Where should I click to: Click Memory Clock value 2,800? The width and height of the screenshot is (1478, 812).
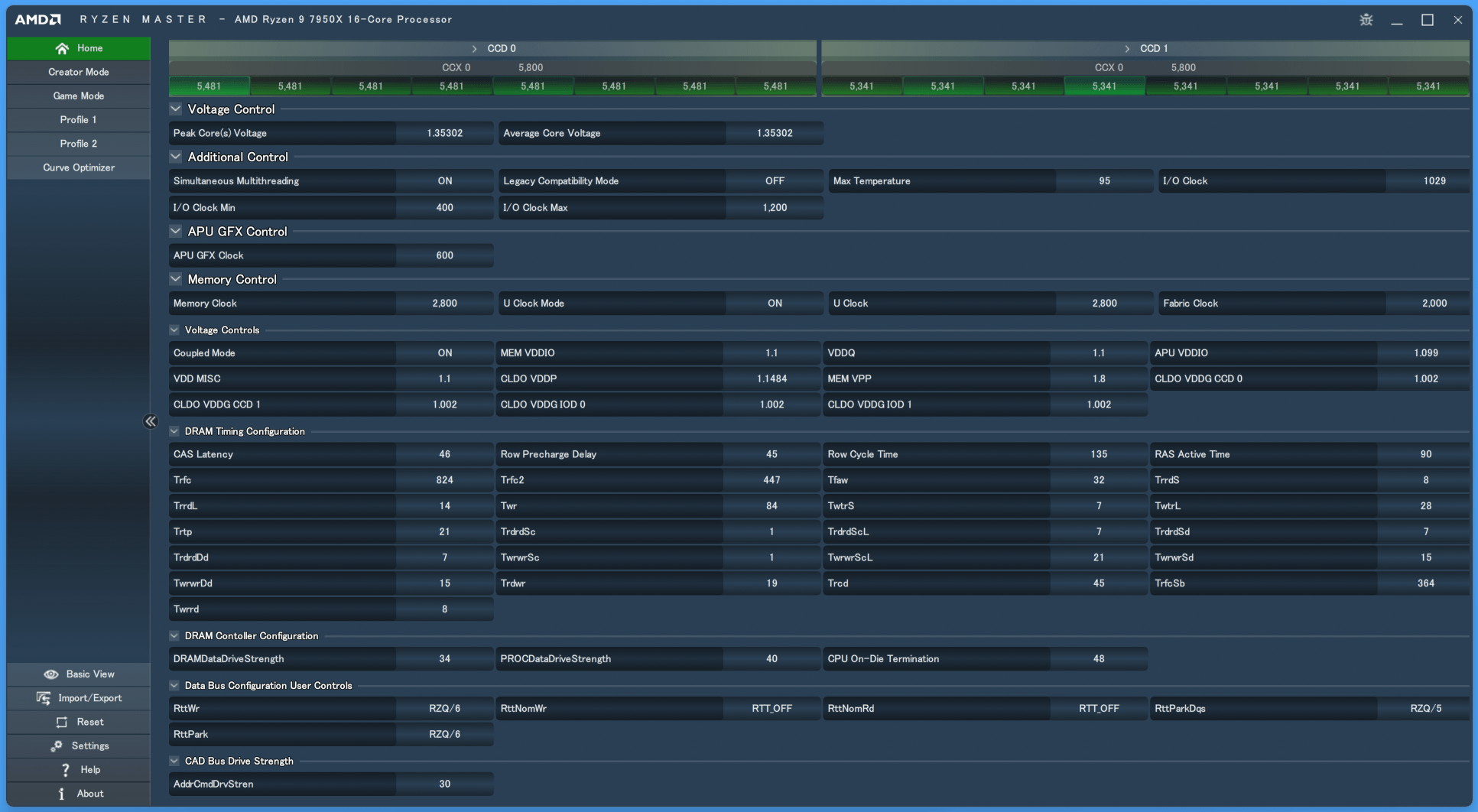click(445, 304)
